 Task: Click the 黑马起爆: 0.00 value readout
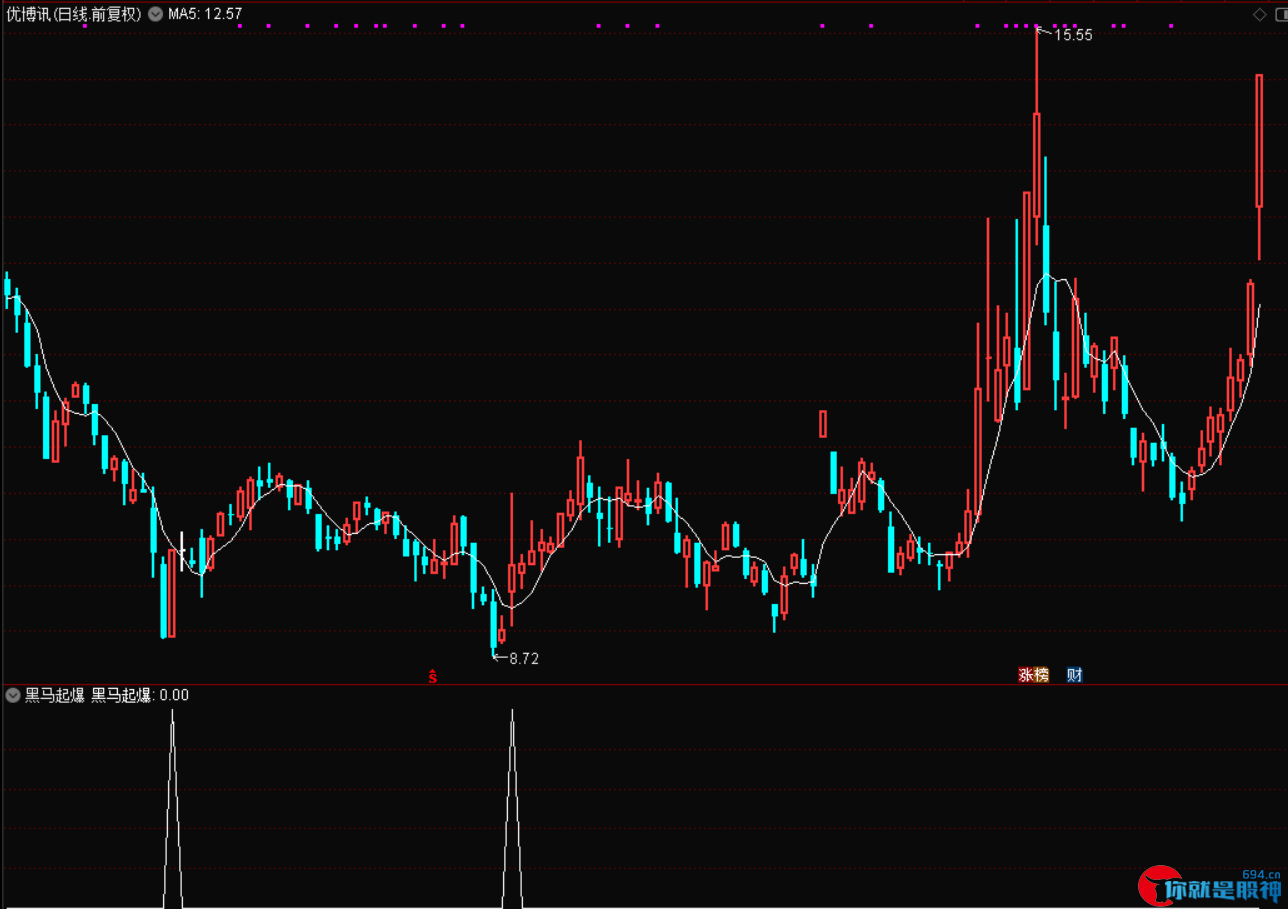[x=140, y=695]
